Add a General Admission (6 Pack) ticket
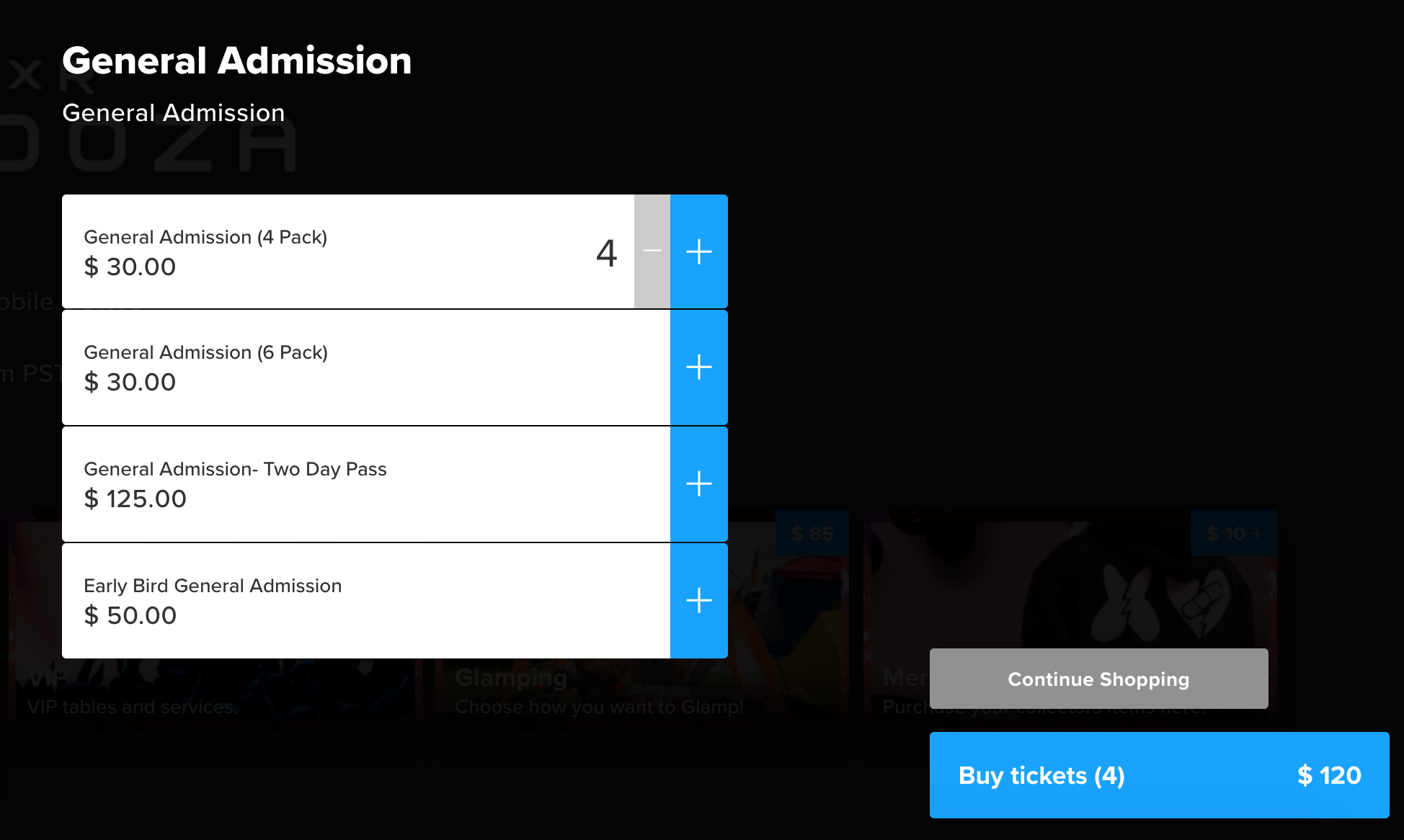 click(x=698, y=367)
